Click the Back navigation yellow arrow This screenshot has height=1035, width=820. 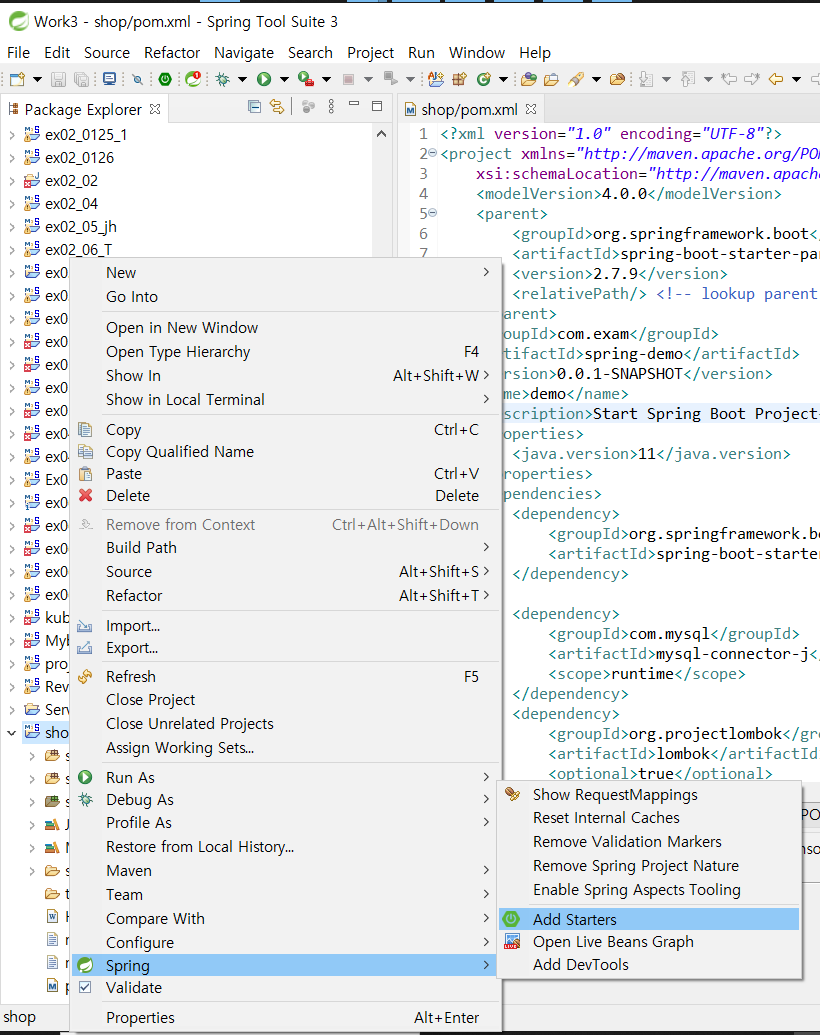tap(776, 79)
